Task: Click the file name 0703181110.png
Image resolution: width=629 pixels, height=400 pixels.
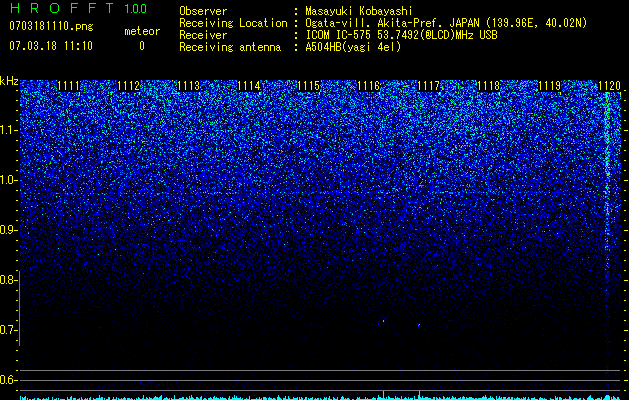Action: point(51,27)
